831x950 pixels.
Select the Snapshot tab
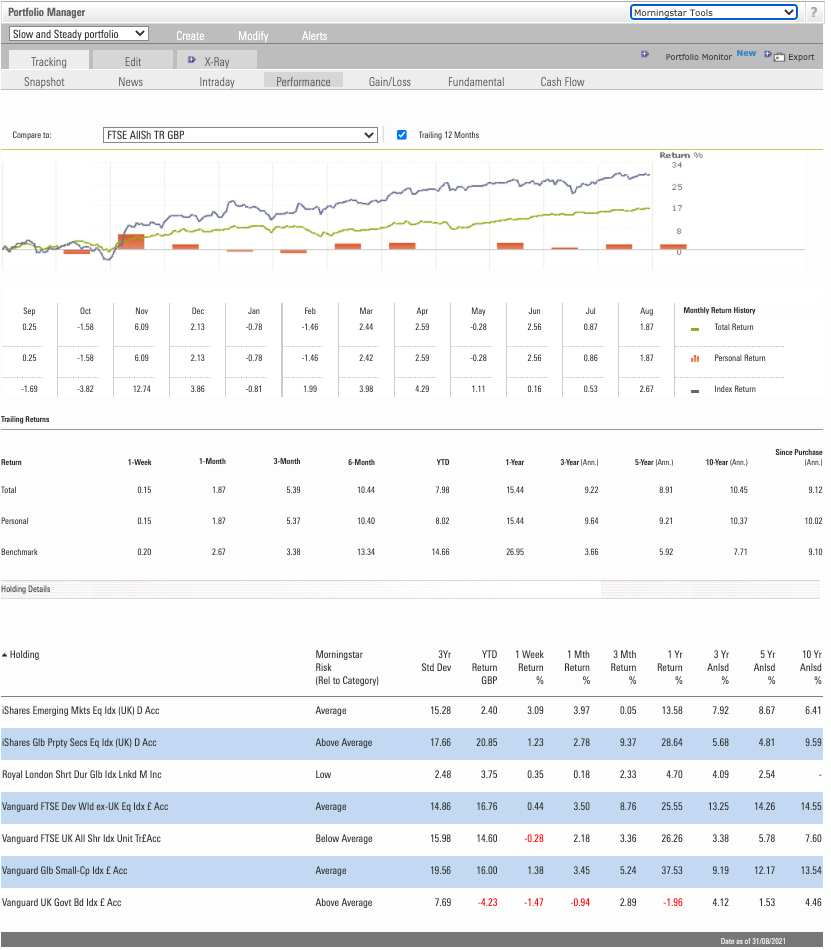(43, 82)
